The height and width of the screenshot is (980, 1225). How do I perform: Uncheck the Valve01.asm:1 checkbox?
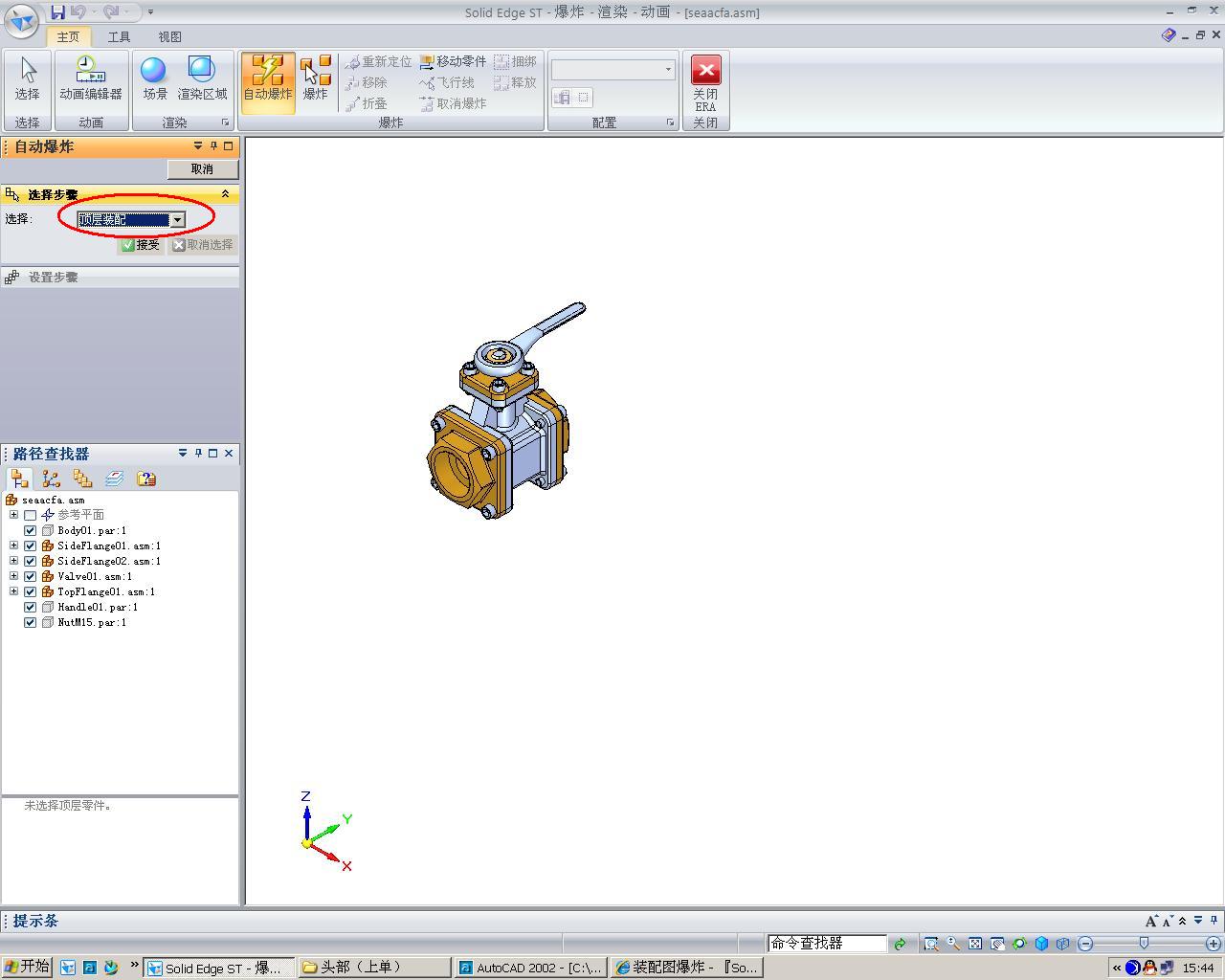click(30, 576)
